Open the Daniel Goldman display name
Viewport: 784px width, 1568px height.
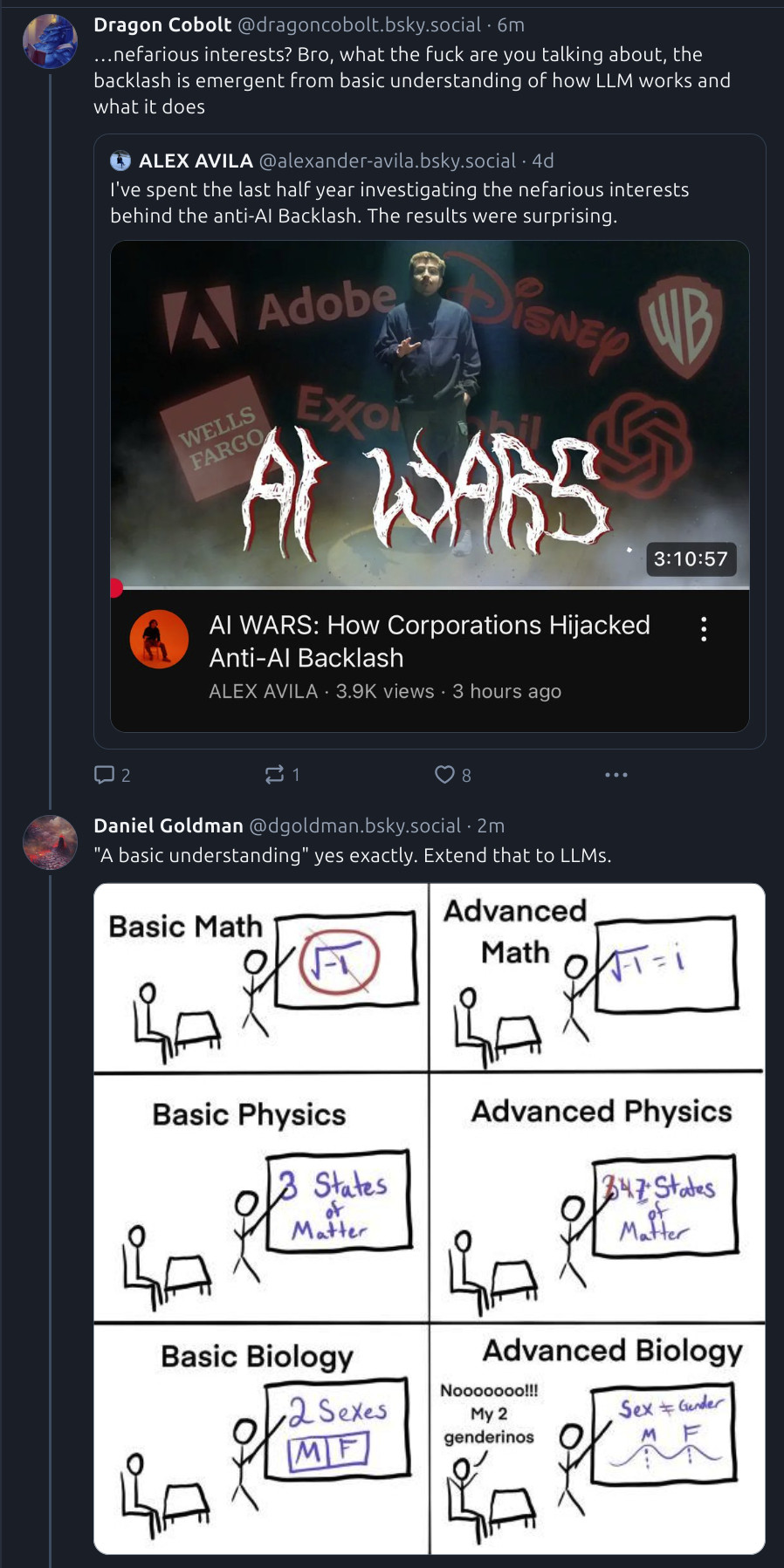pos(168,825)
